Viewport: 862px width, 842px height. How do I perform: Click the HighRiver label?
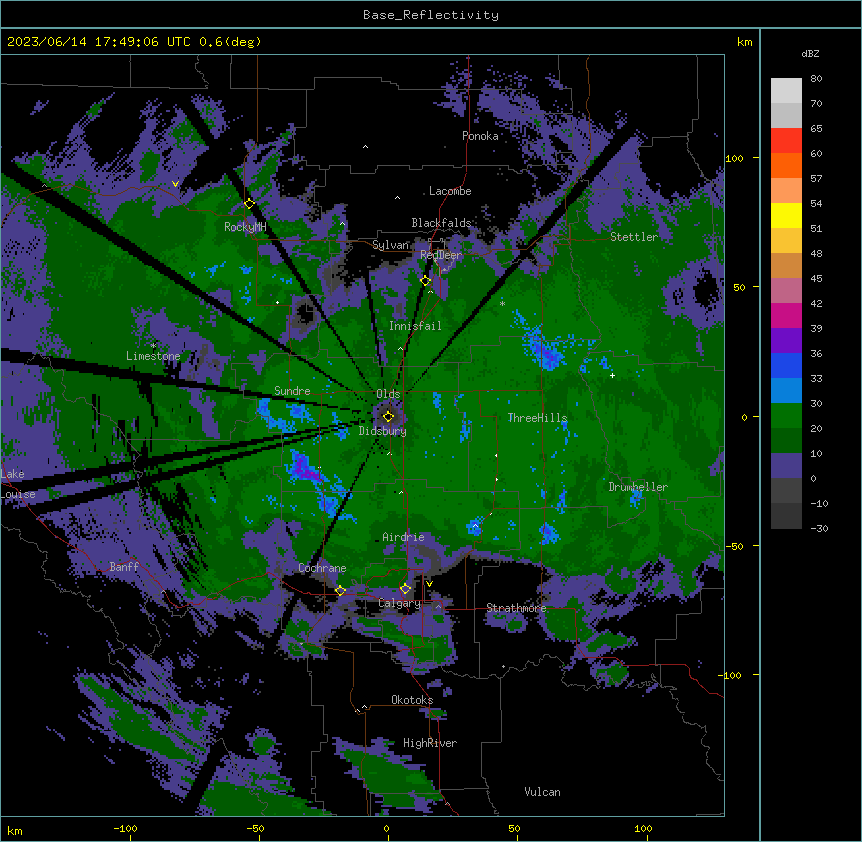pyautogui.click(x=430, y=743)
